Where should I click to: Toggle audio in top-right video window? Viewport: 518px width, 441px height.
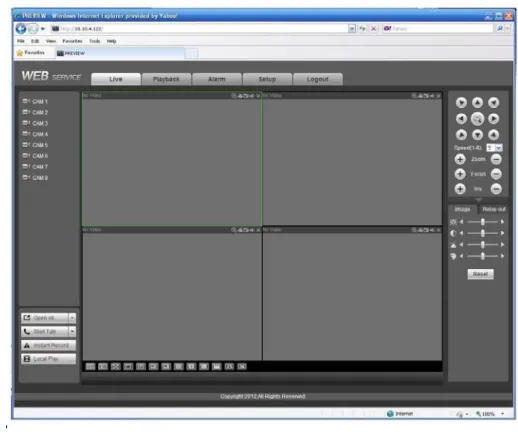(432, 96)
